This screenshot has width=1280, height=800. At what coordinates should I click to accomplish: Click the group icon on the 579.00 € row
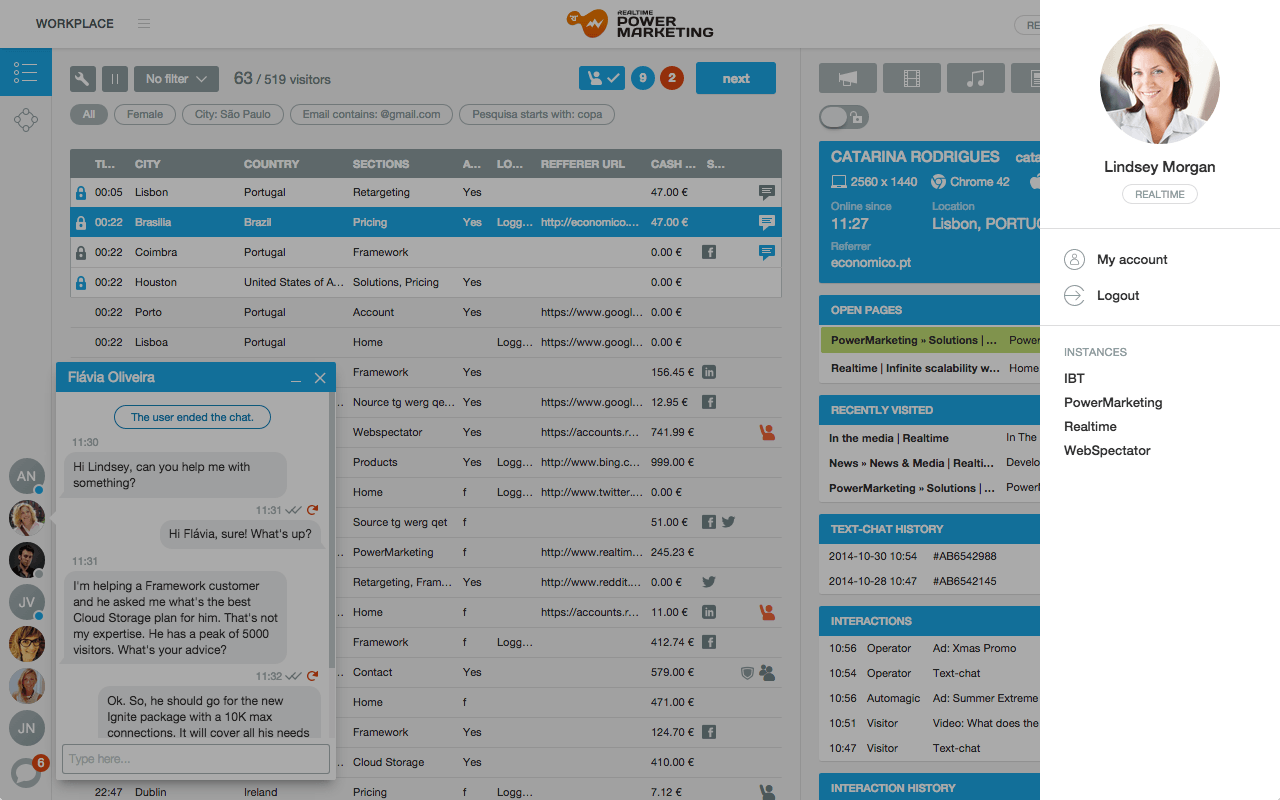pos(767,673)
